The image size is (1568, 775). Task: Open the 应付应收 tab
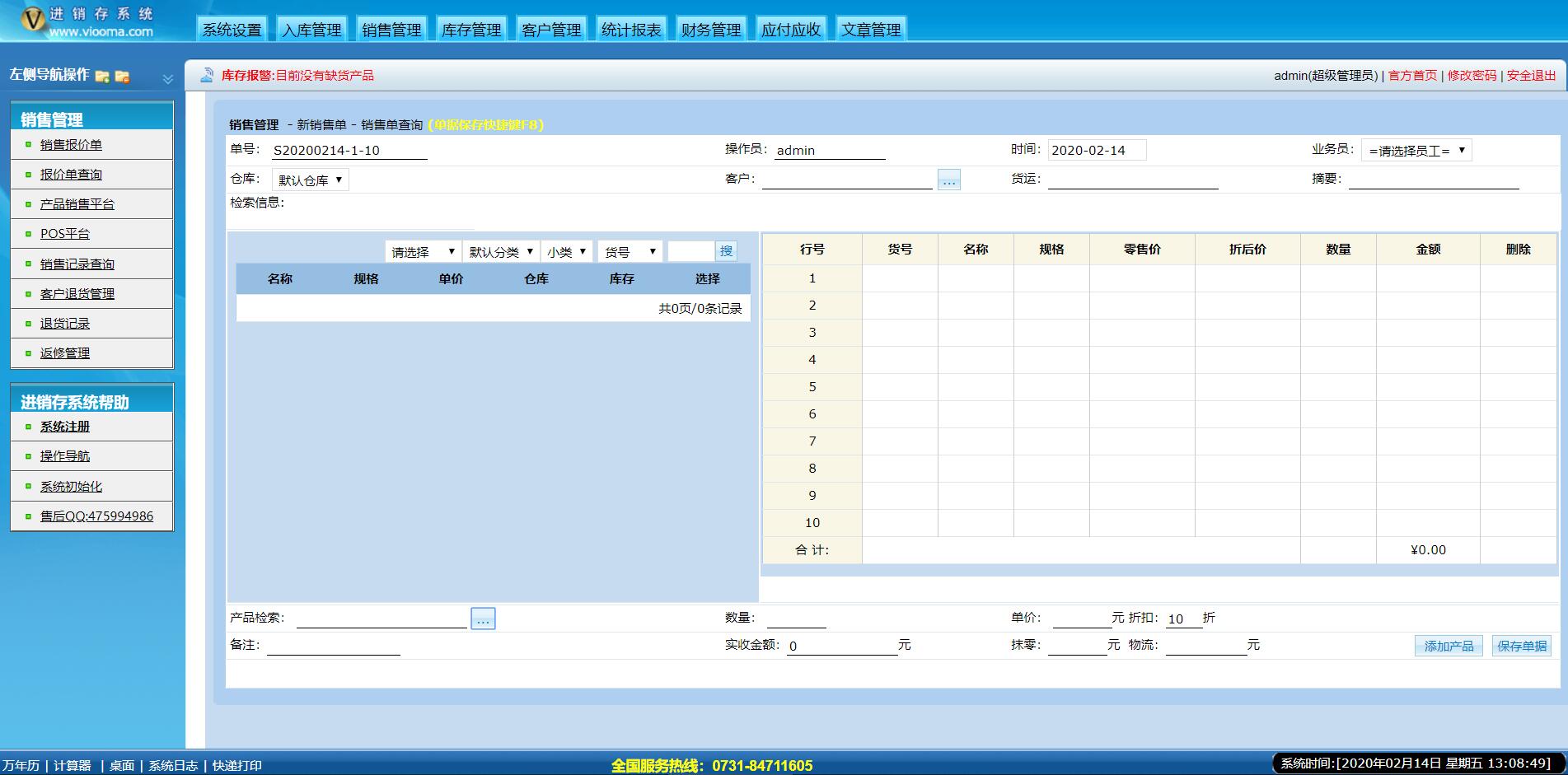[x=792, y=30]
